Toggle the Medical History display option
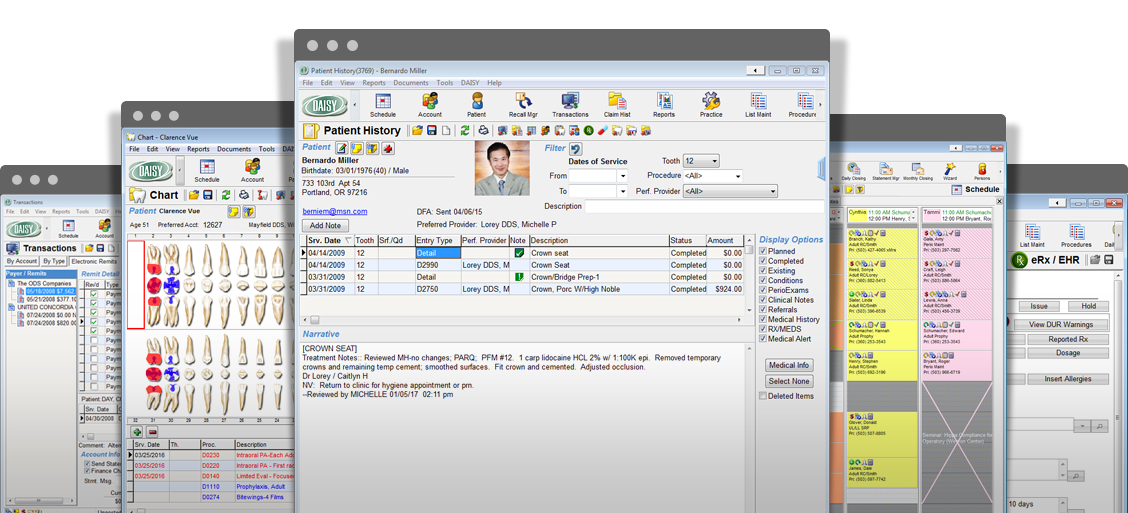This screenshot has width=1128, height=513. (763, 319)
